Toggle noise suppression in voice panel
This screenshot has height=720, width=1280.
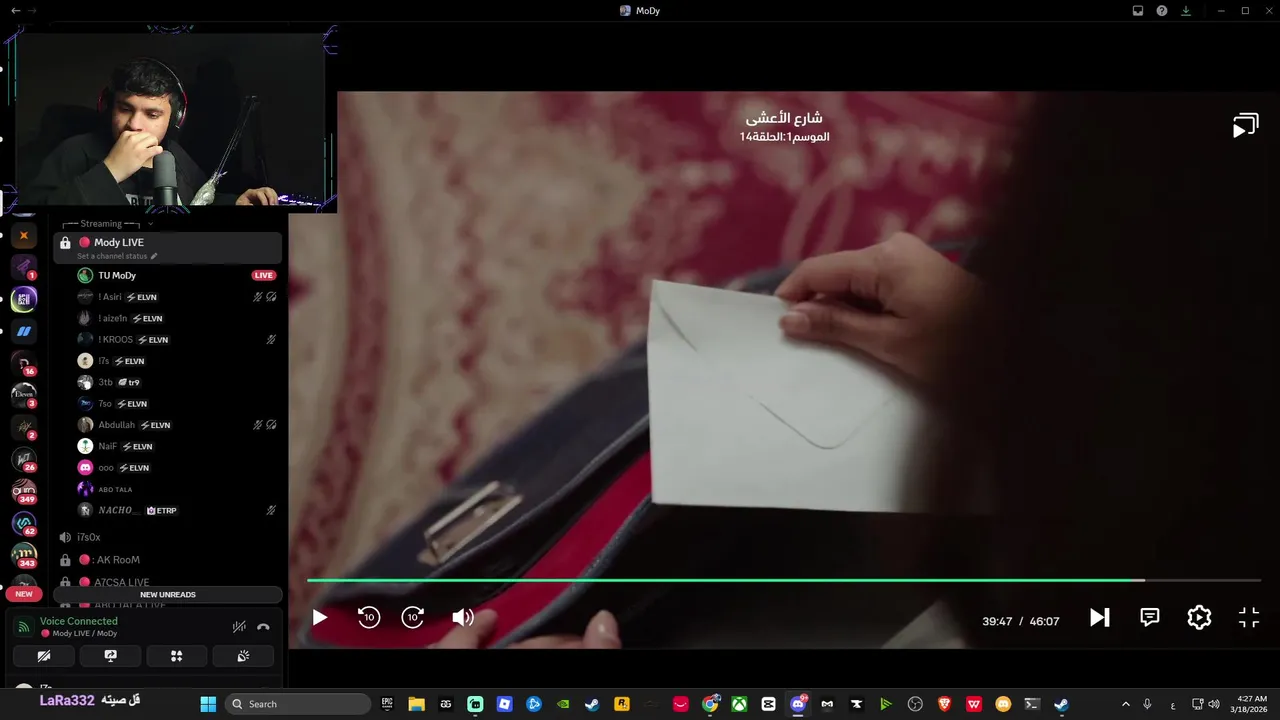pos(239,627)
